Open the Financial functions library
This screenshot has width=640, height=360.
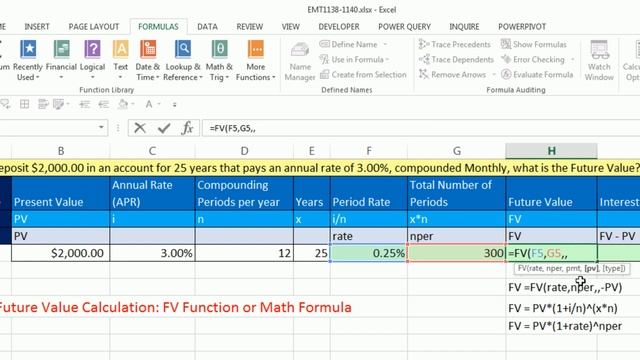coord(61,60)
